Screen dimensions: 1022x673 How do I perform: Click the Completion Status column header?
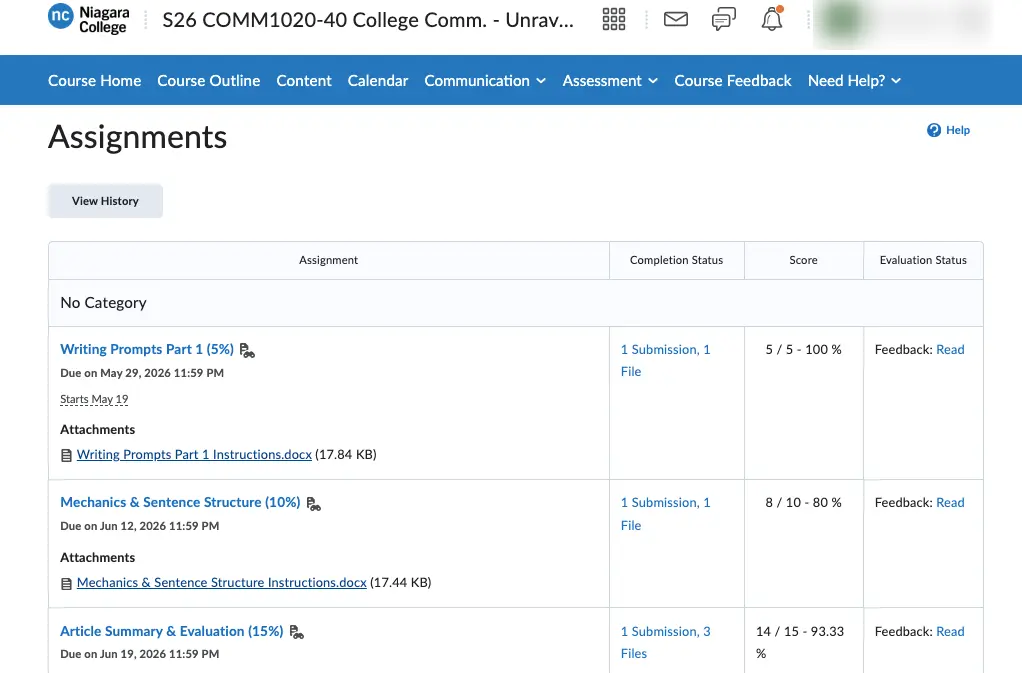tap(676, 260)
